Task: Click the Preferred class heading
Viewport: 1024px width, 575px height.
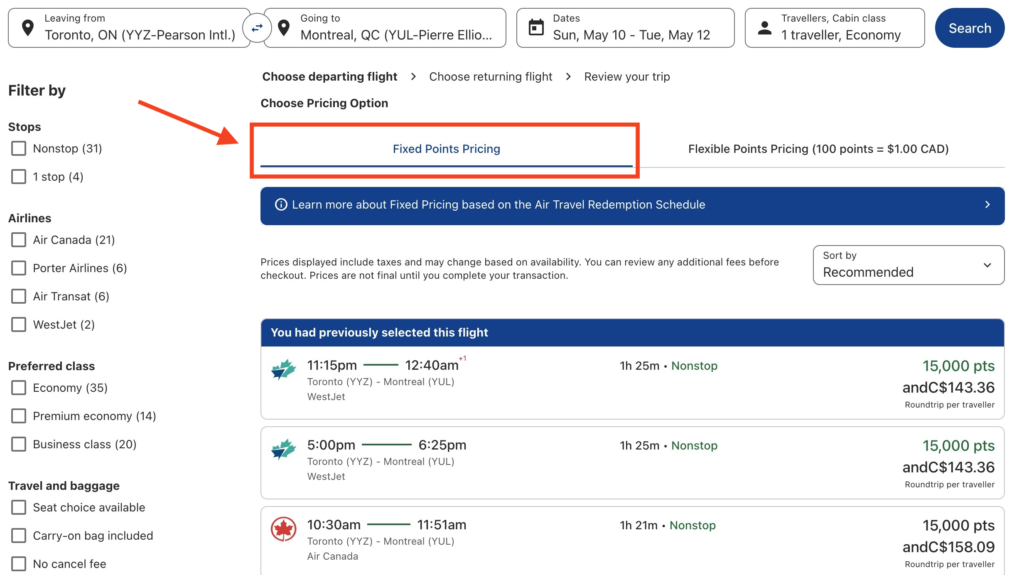Action: point(52,366)
